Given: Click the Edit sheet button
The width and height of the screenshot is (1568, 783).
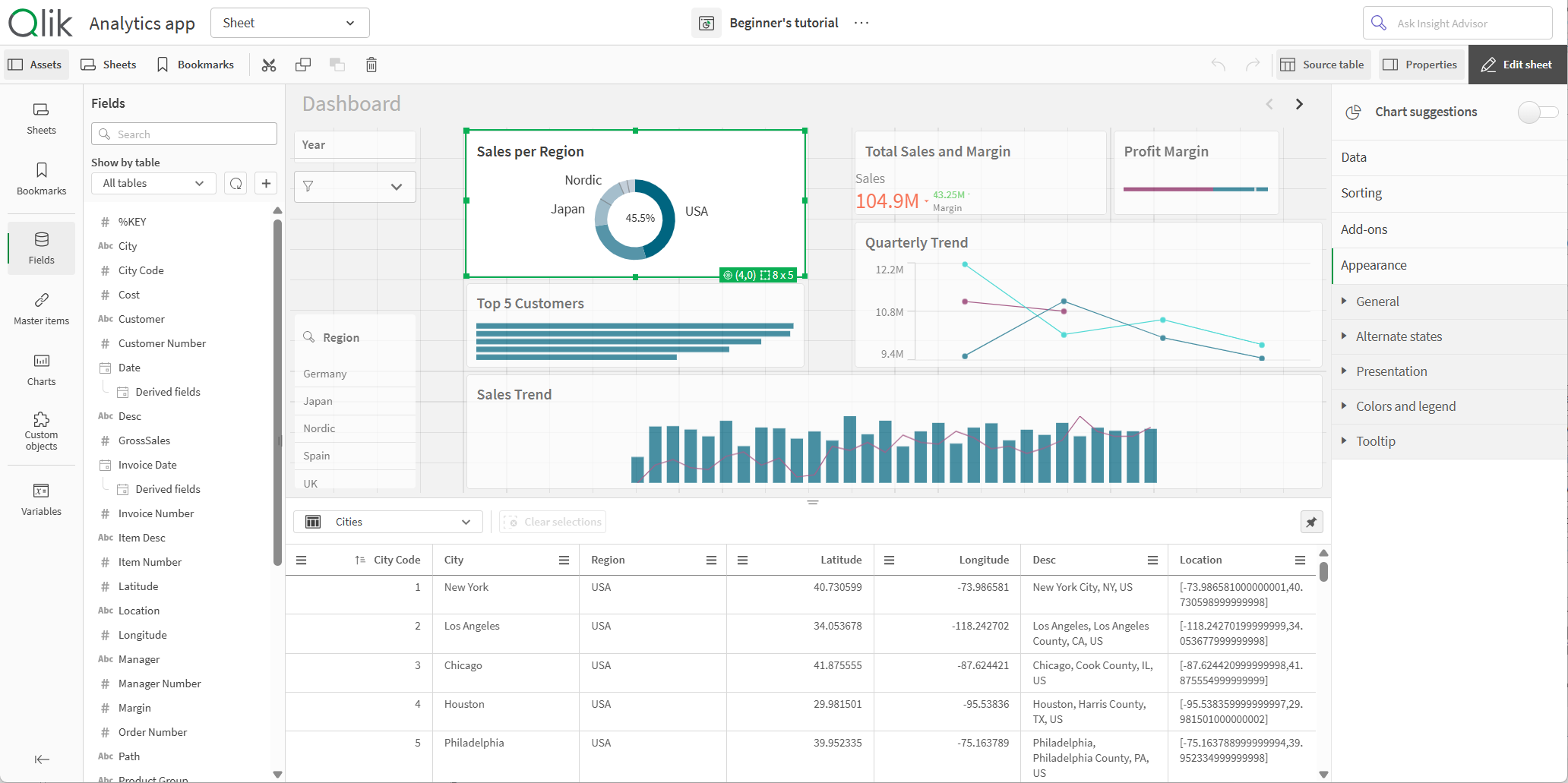Looking at the screenshot, I should pyautogui.click(x=1516, y=65).
